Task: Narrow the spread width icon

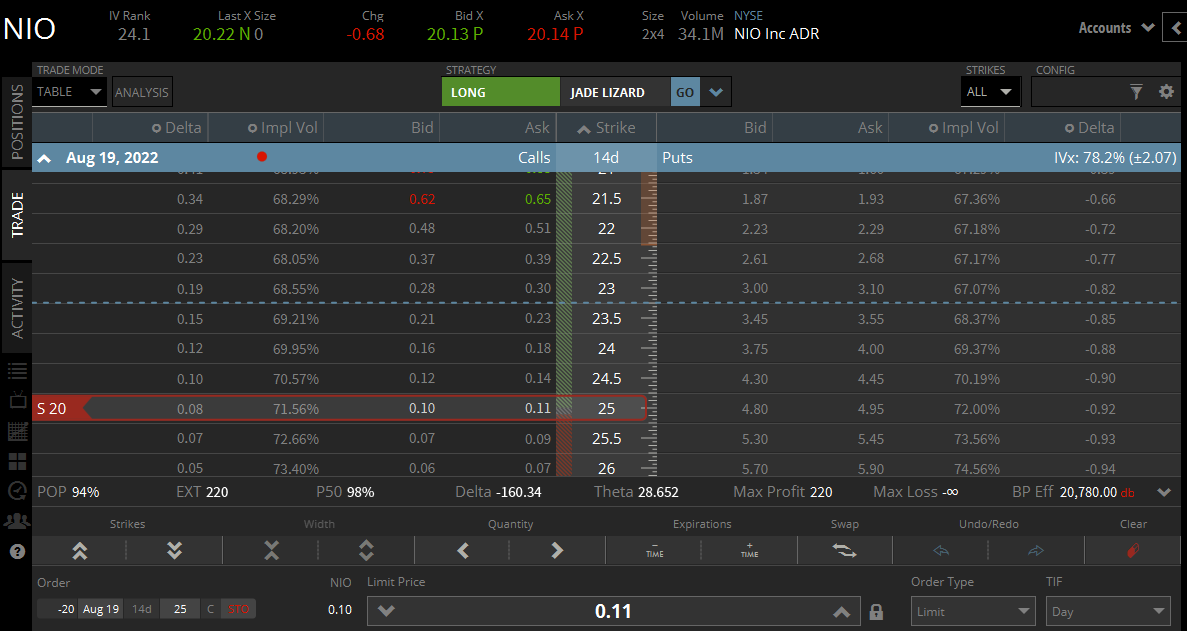Action: (272, 550)
